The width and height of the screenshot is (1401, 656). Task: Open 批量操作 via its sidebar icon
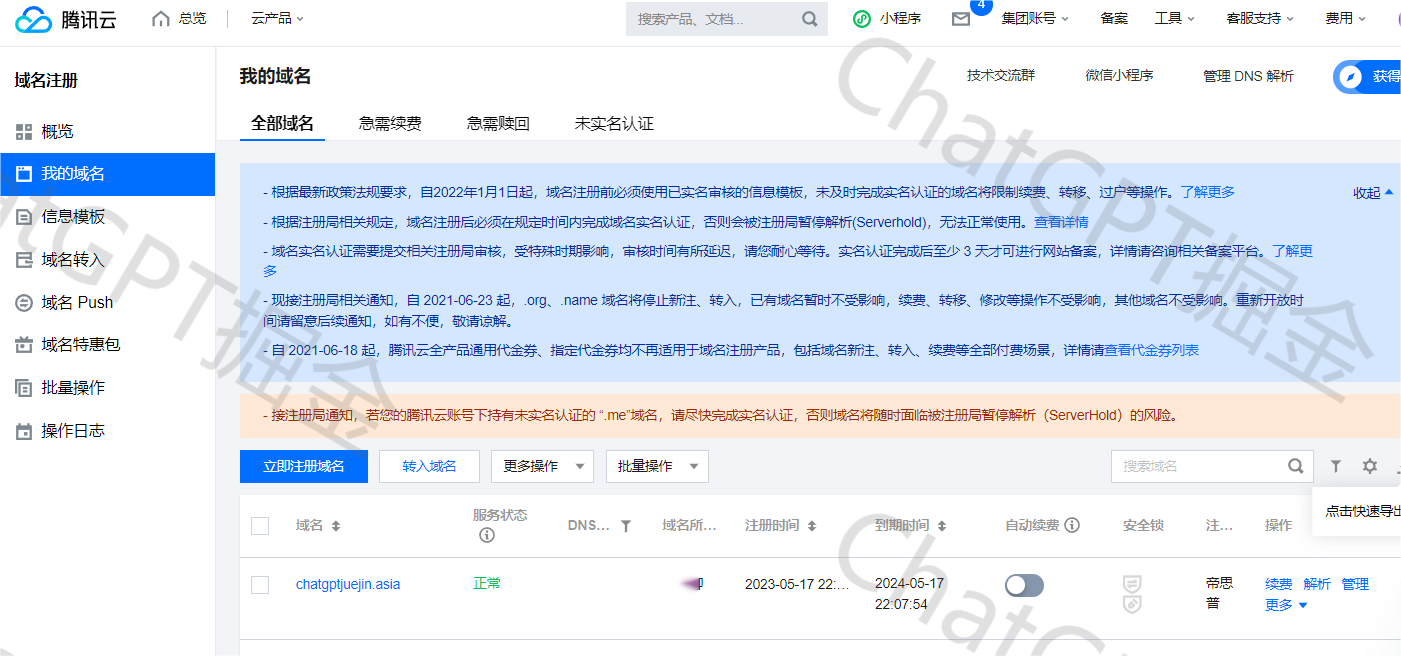24,388
